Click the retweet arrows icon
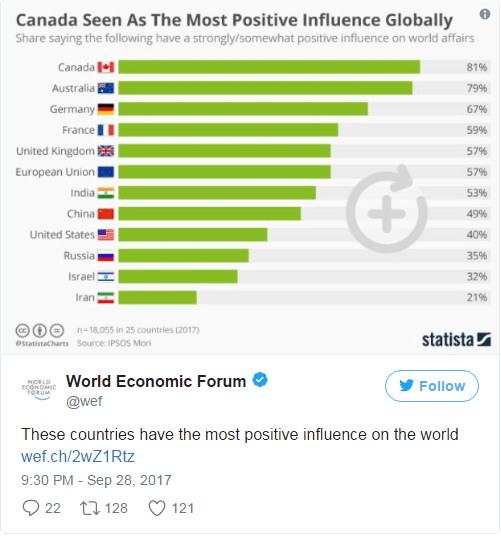 coord(90,508)
